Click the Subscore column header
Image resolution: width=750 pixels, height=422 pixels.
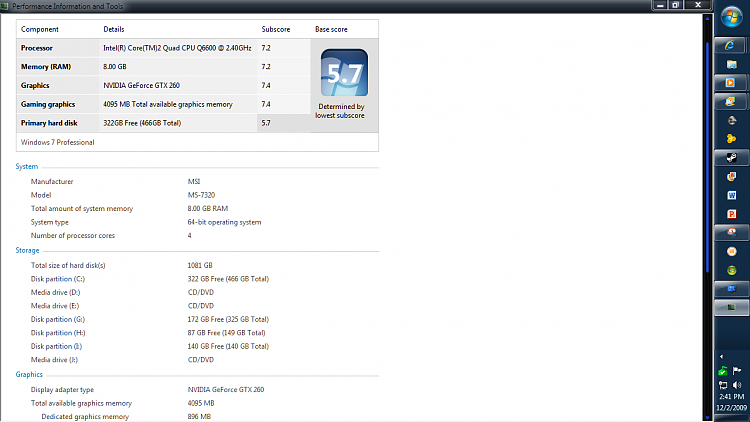[x=276, y=29]
